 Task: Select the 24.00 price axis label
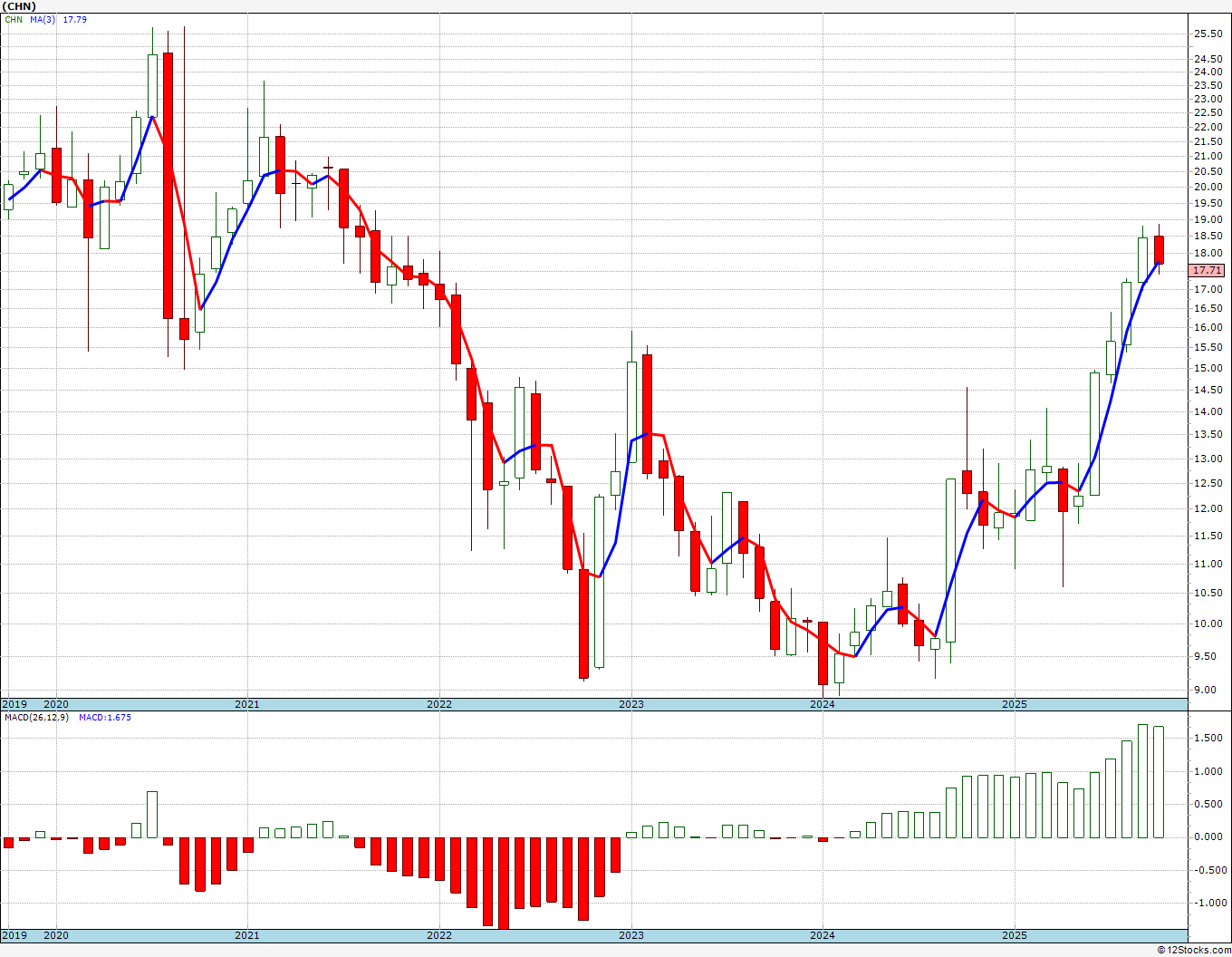tap(1207, 72)
